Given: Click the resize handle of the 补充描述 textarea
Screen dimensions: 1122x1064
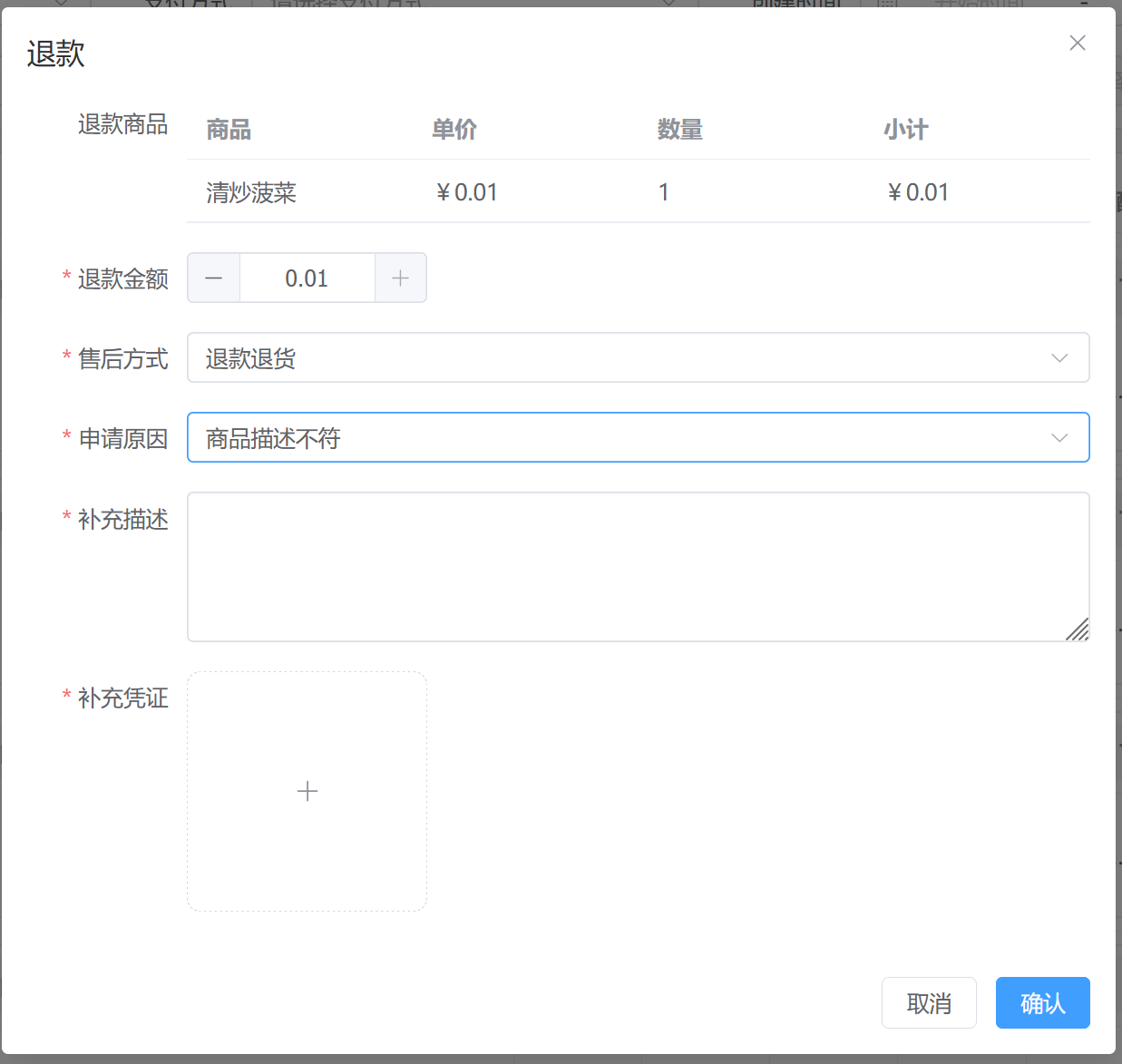Looking at the screenshot, I should click(1078, 630).
